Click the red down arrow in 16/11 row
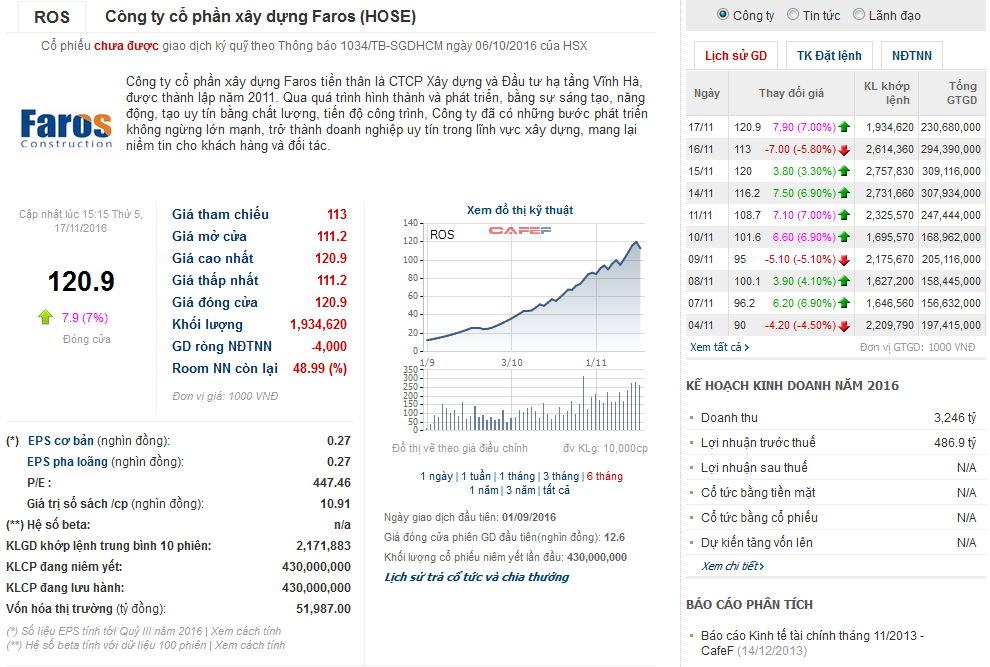The height and width of the screenshot is (667, 990). coord(844,150)
